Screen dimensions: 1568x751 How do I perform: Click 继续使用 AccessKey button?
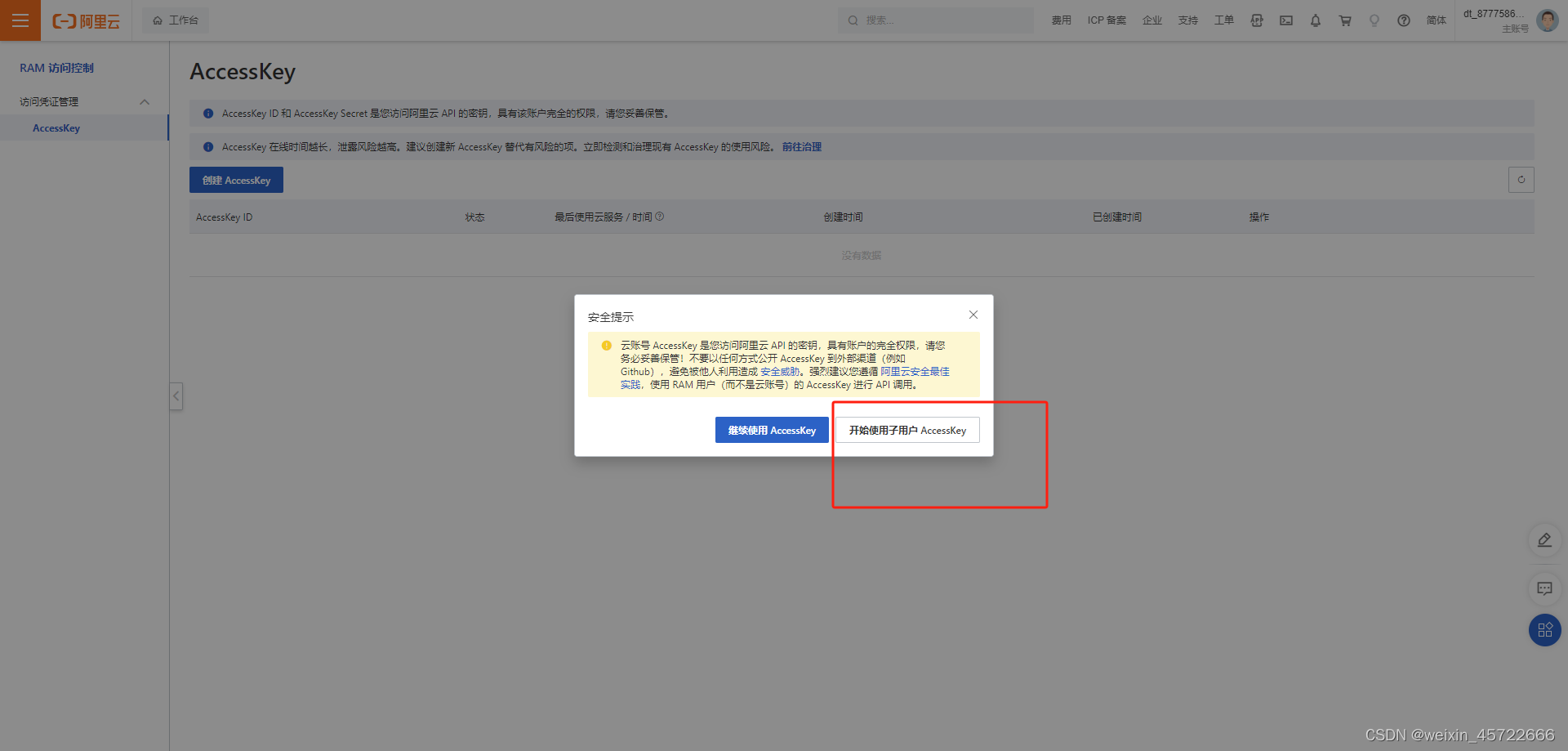tap(772, 430)
